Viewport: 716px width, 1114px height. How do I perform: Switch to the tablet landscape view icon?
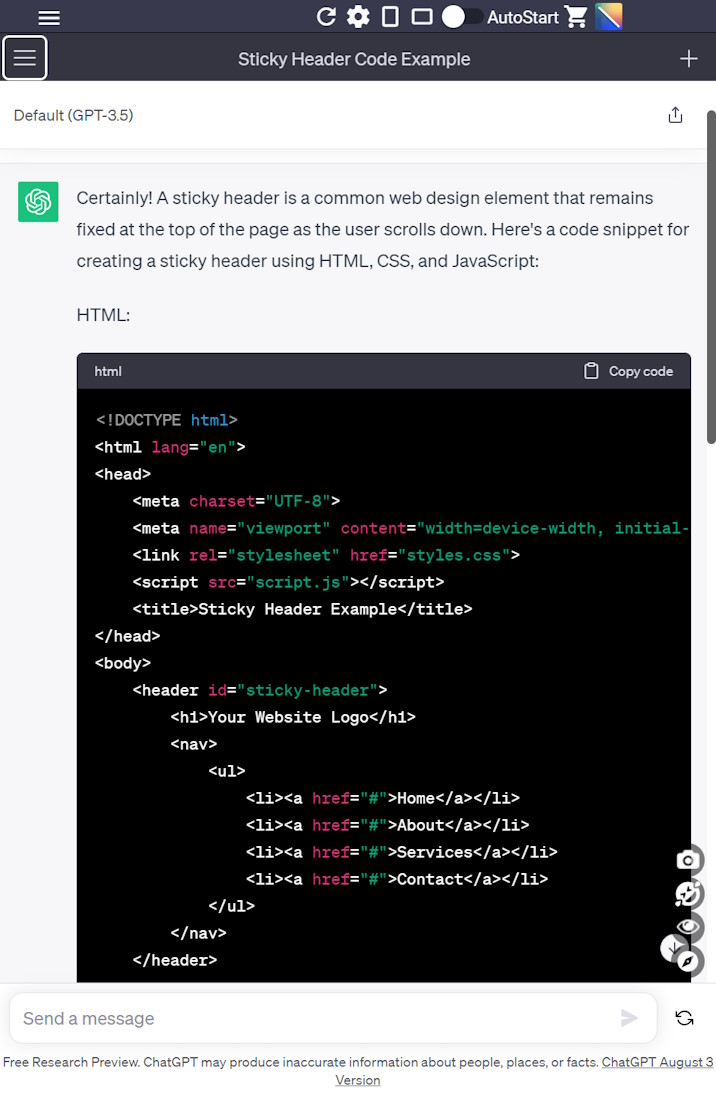(422, 16)
